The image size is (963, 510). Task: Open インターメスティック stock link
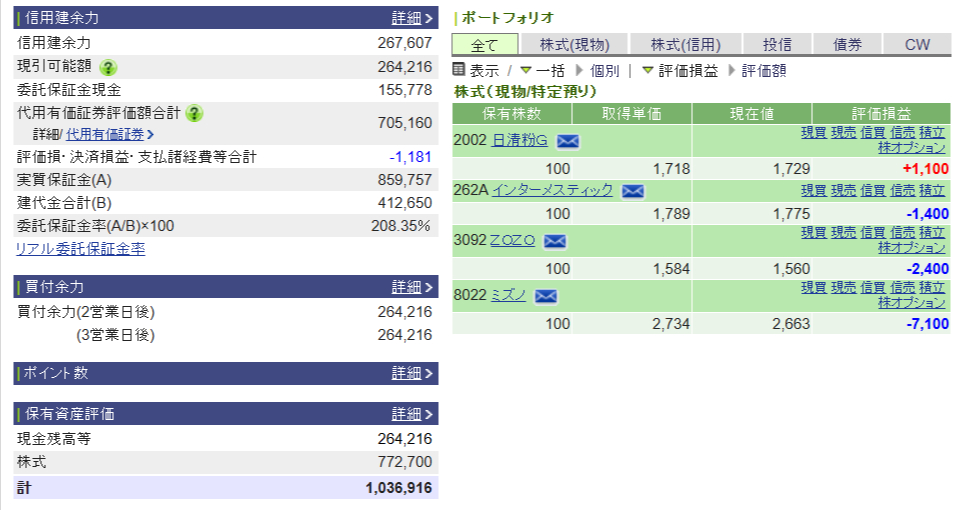coord(552,190)
